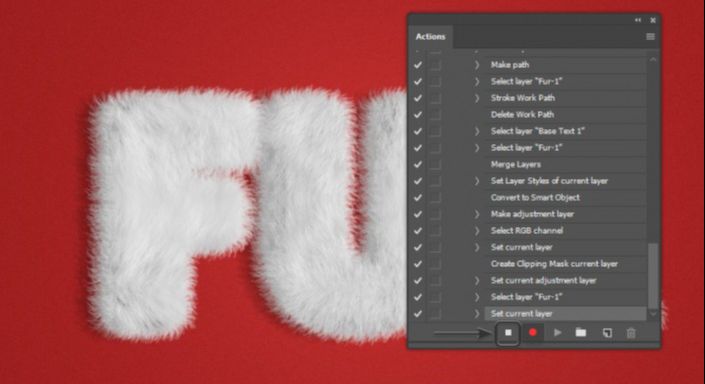Expand the Make adjustment layer step
The image size is (705, 384).
pos(477,214)
